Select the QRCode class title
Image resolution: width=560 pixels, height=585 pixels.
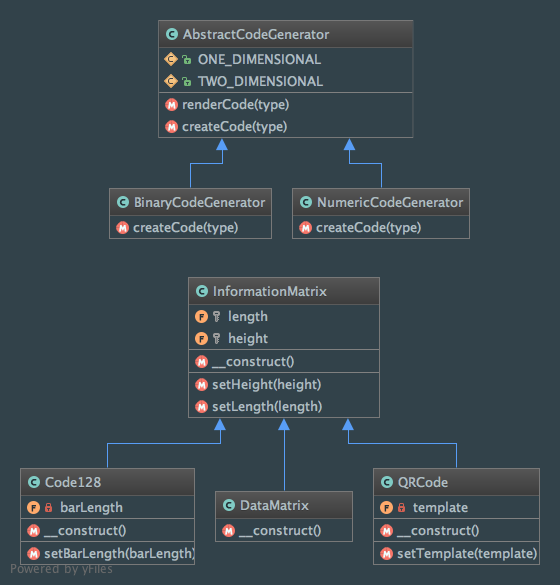point(423,482)
